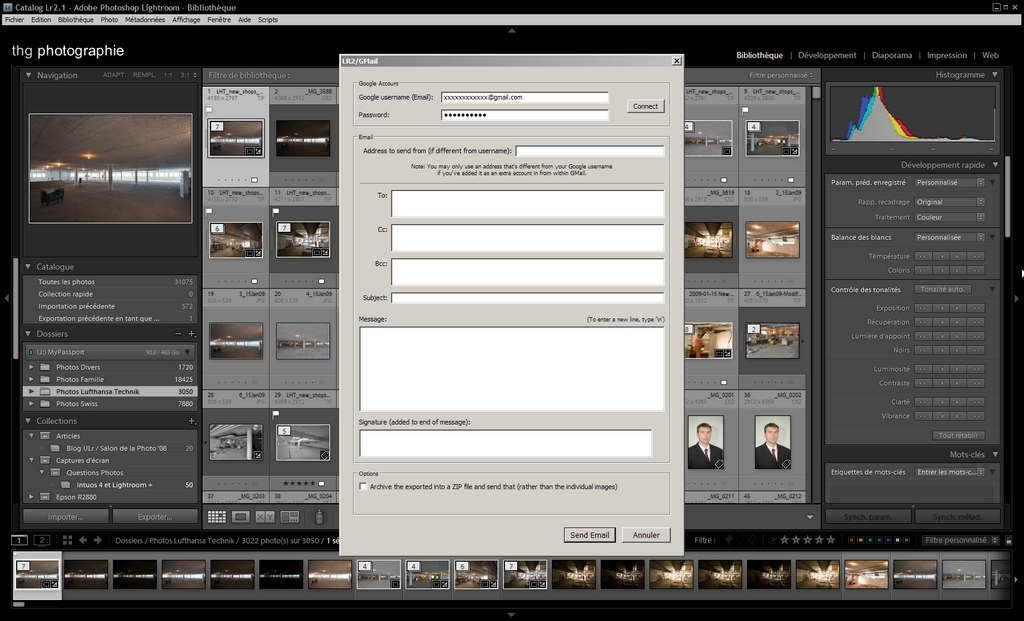Collapse the Navigation panel
Viewport: 1024px width, 621px height.
29,75
